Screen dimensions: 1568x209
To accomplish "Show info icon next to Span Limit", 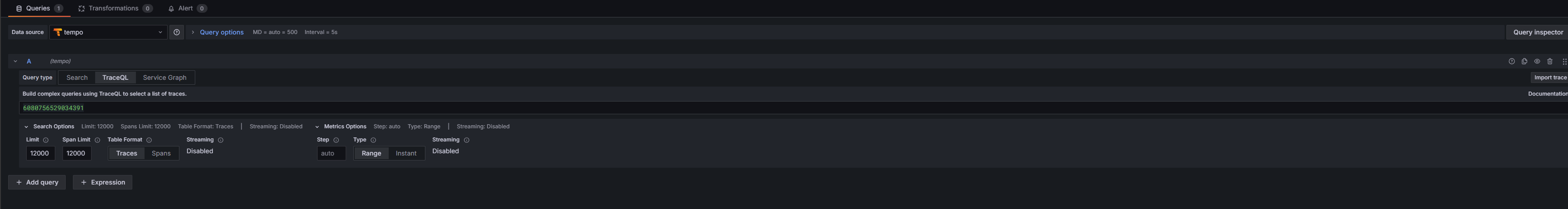I will click(x=97, y=140).
